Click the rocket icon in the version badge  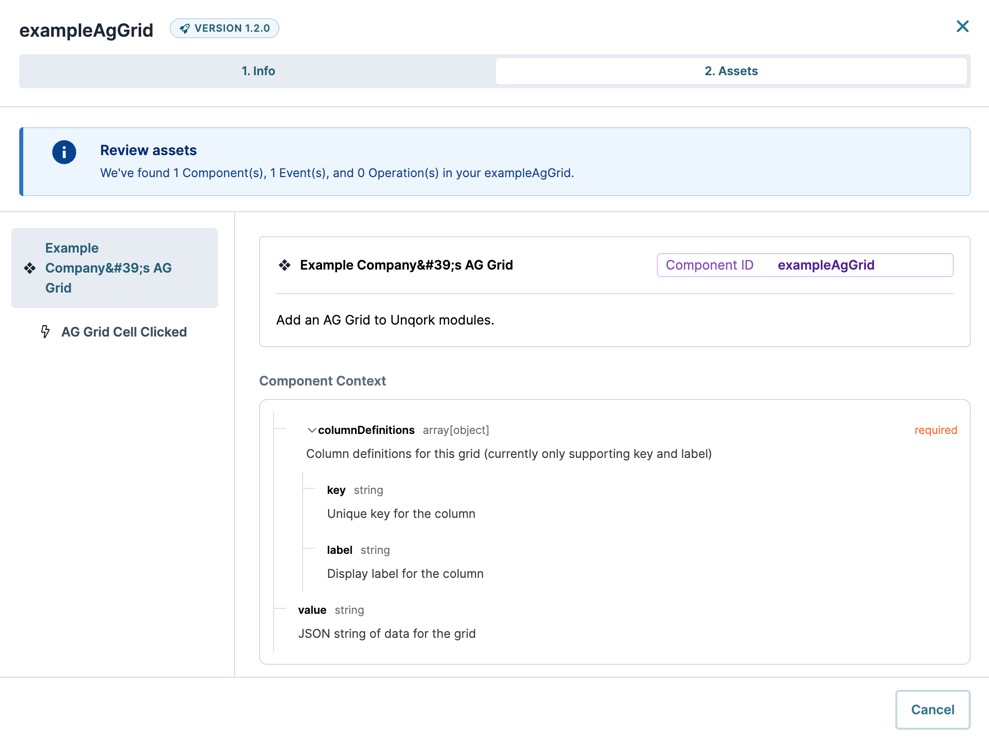pyautogui.click(x=185, y=28)
